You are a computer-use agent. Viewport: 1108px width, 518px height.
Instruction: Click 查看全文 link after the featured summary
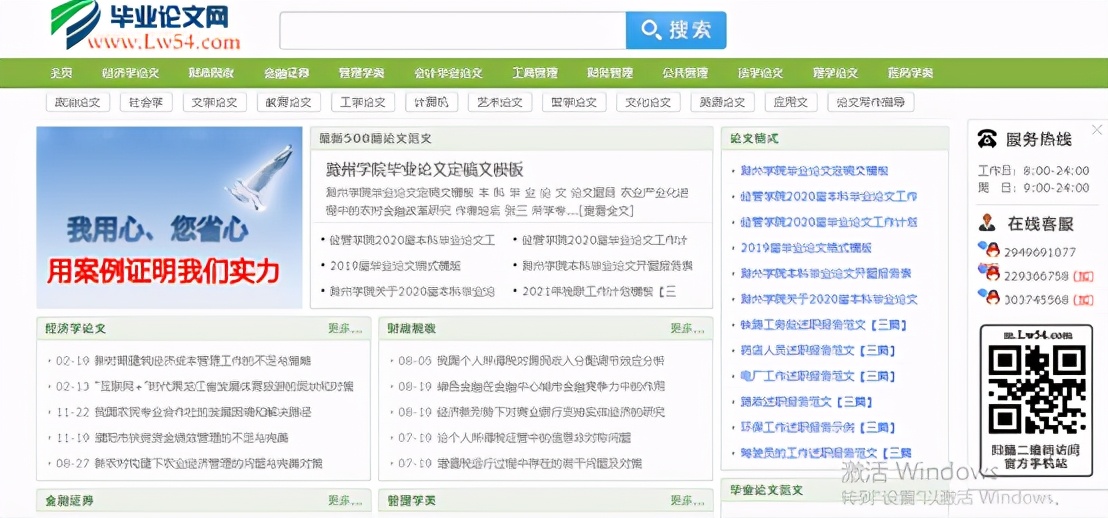click(x=605, y=211)
